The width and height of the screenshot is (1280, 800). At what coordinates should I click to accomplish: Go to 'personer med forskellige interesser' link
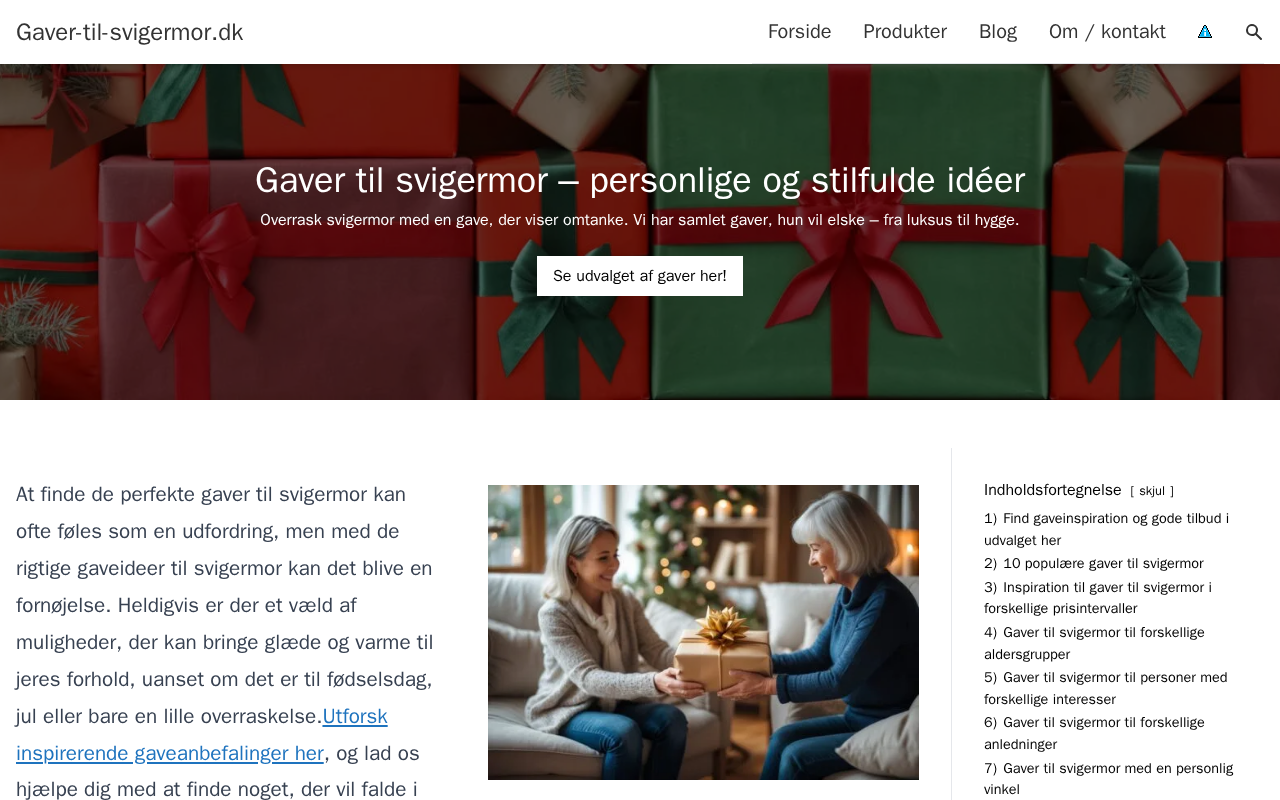pyautogui.click(x=1105, y=688)
